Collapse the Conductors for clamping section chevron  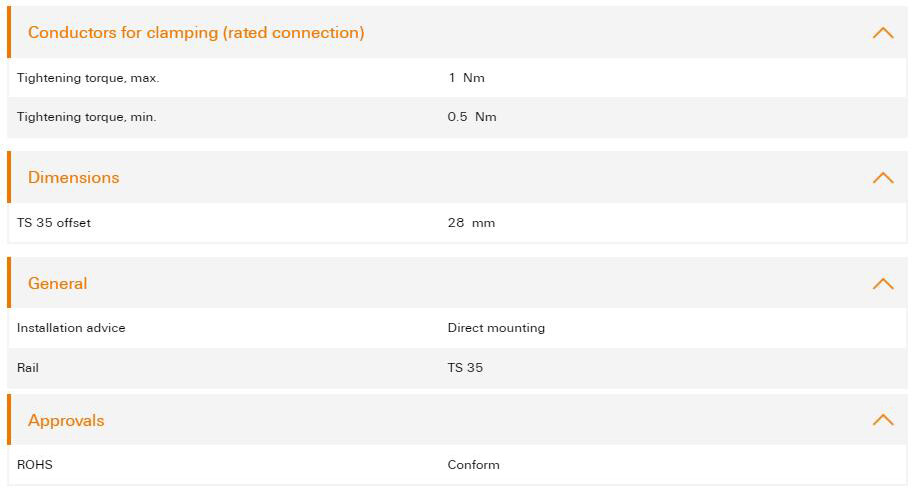882,33
